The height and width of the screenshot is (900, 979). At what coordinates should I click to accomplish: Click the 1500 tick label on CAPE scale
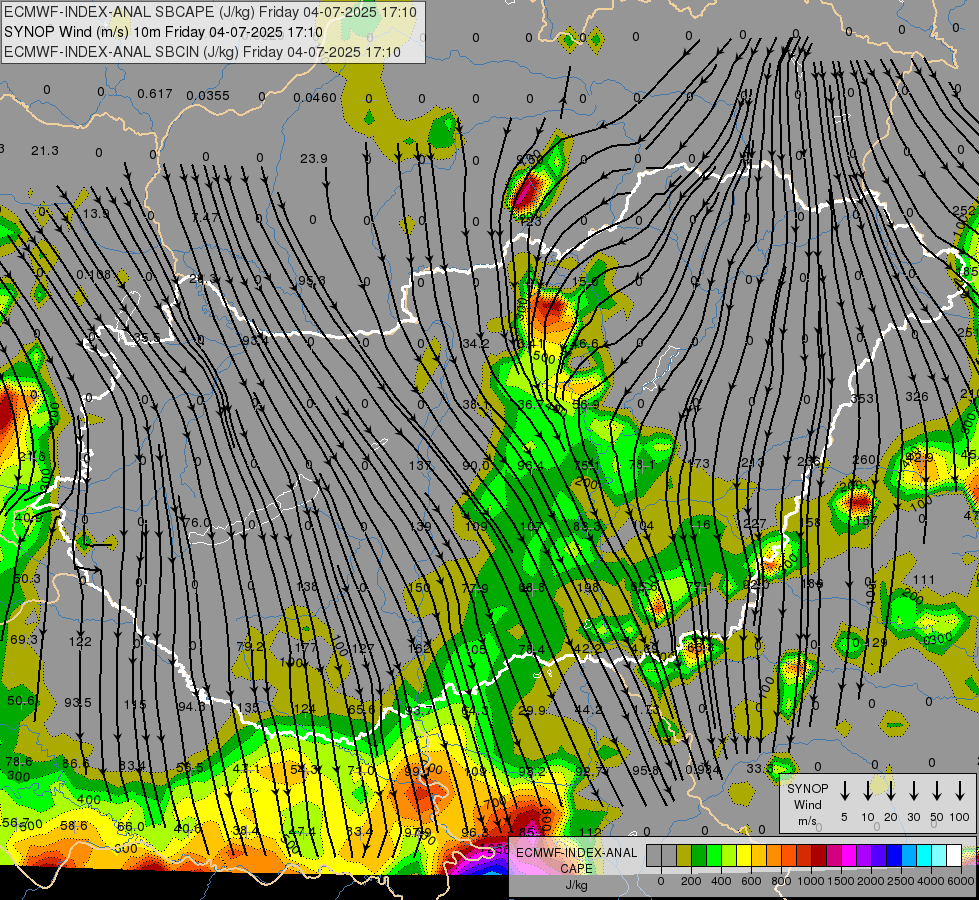(841, 881)
